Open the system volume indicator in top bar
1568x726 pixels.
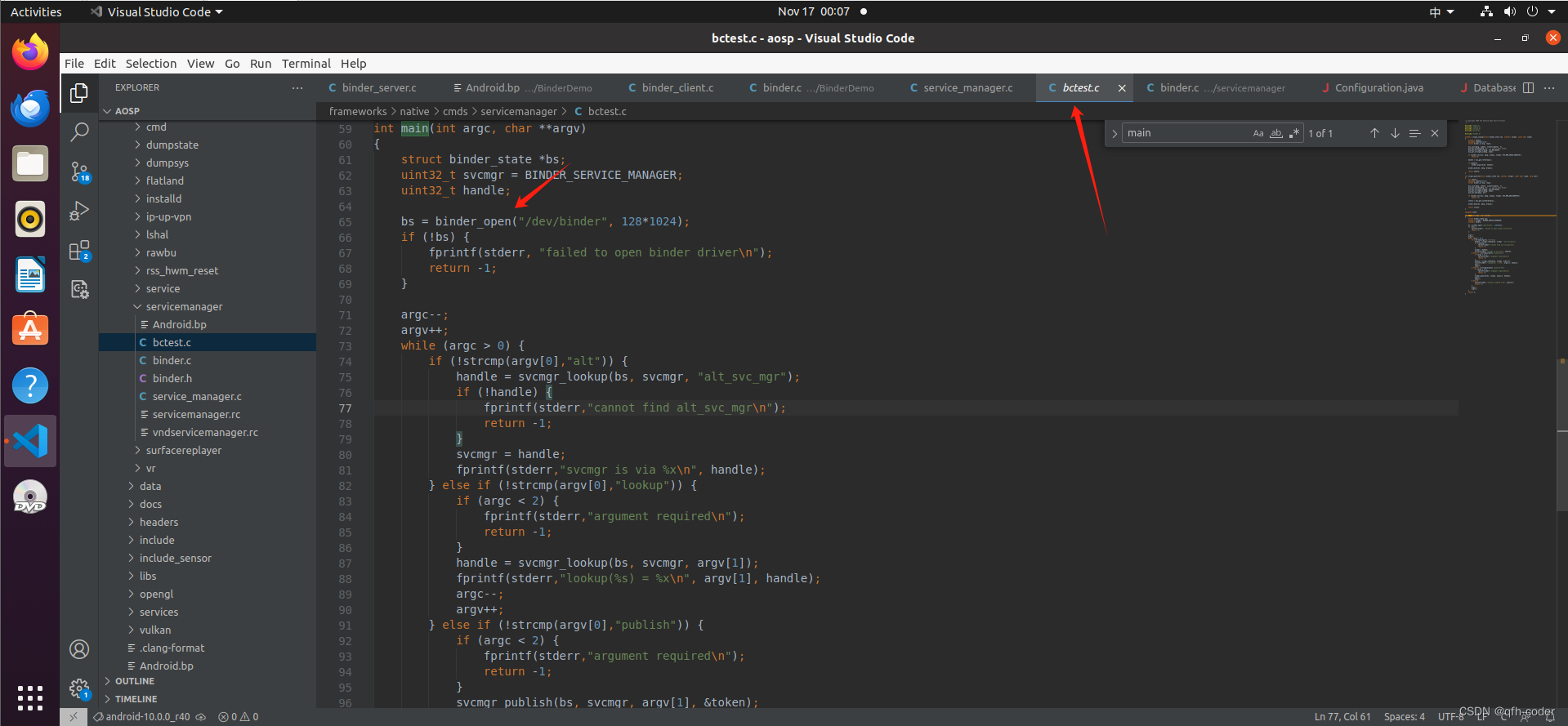tap(1509, 11)
